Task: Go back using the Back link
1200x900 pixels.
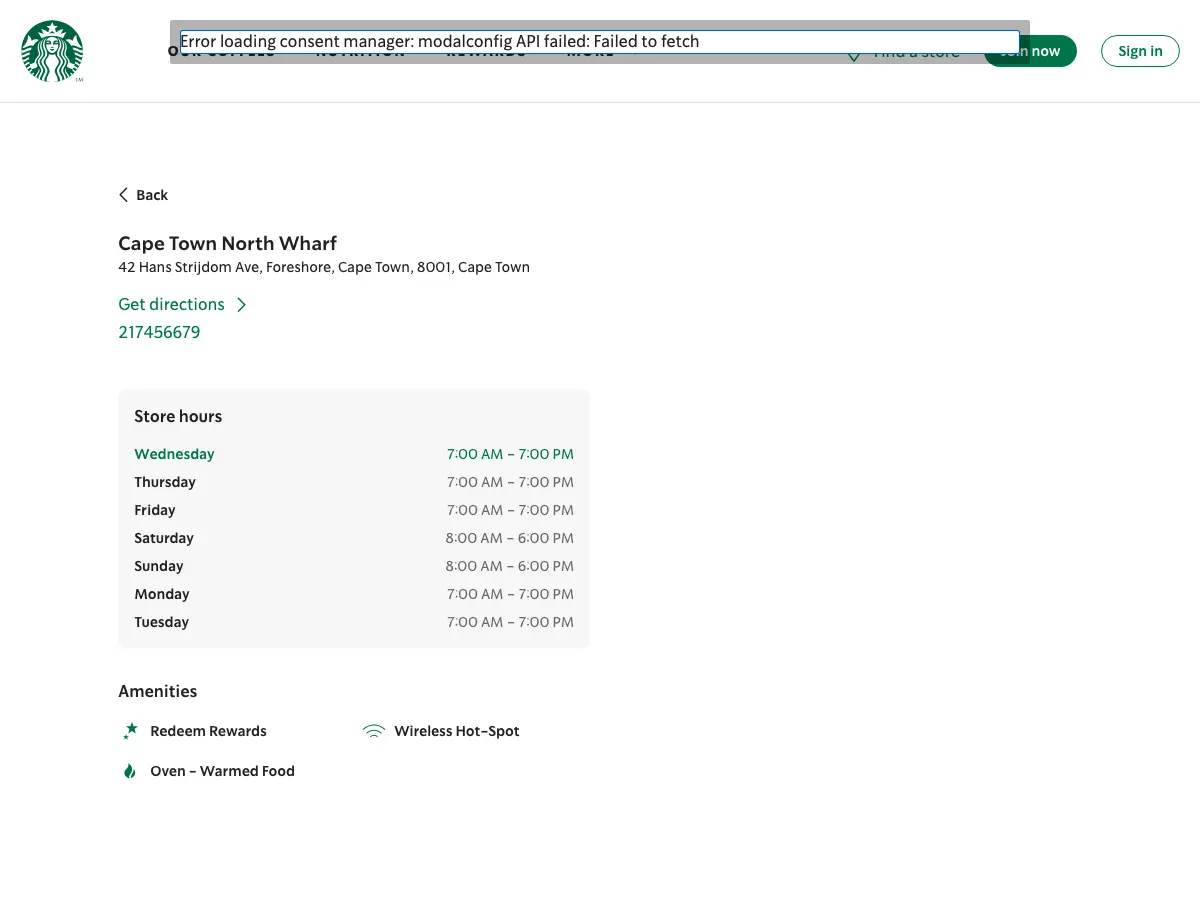Action: pos(143,195)
